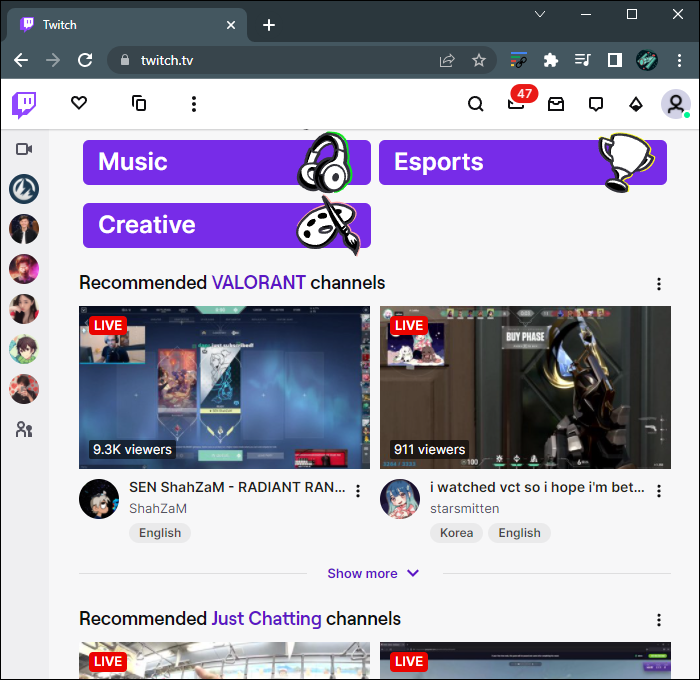Share this page from the address bar
The width and height of the screenshot is (700, 680).
[447, 60]
